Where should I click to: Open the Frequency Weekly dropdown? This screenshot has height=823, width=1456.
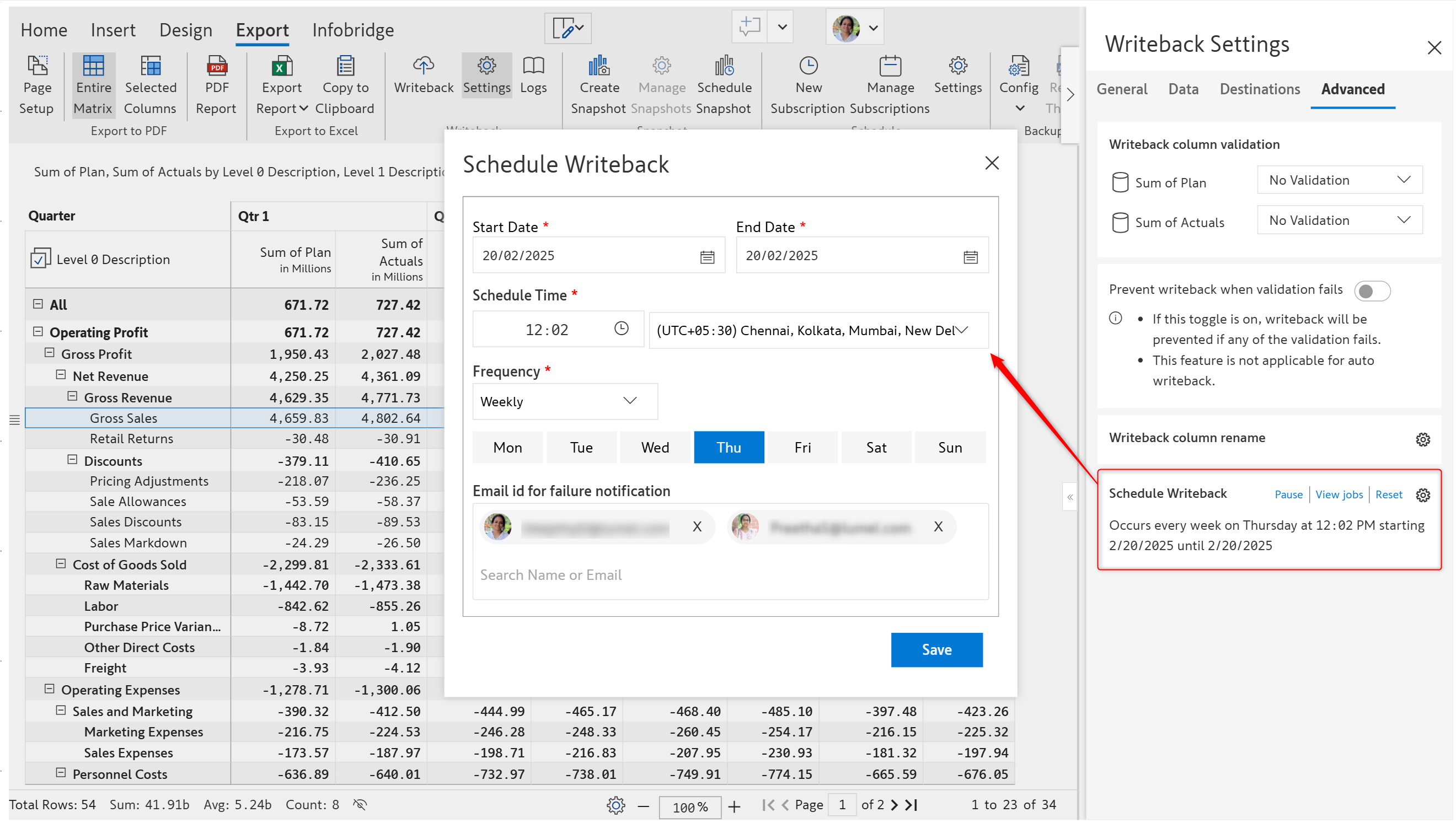tap(564, 401)
